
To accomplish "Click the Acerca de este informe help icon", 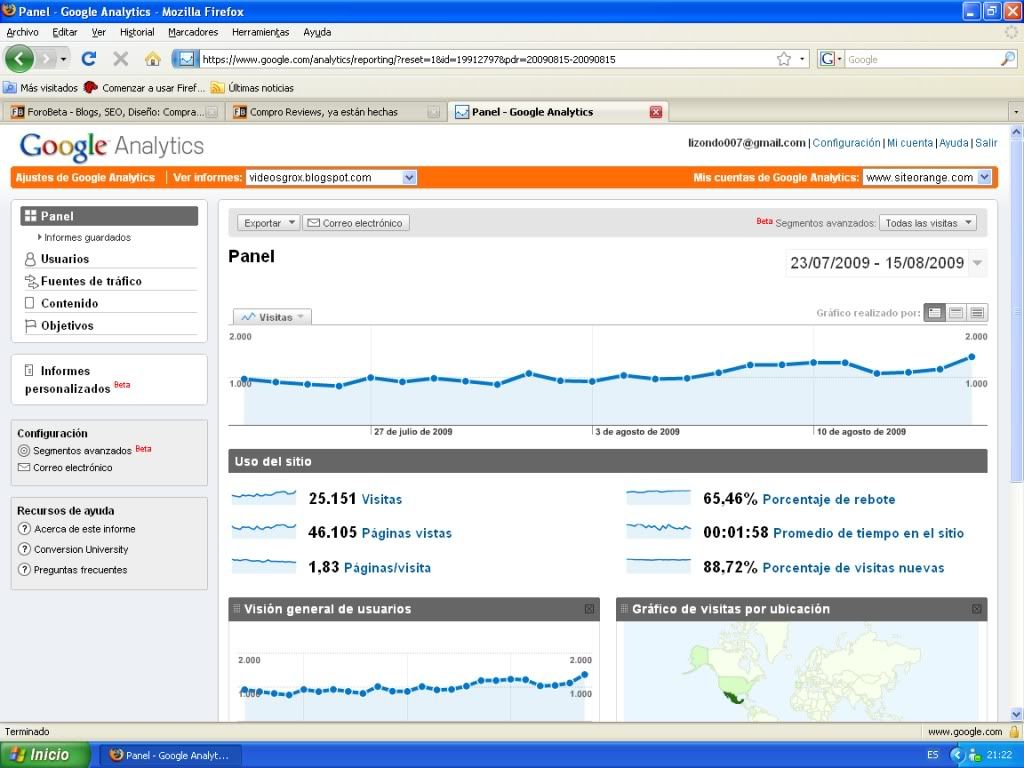I will [x=24, y=529].
